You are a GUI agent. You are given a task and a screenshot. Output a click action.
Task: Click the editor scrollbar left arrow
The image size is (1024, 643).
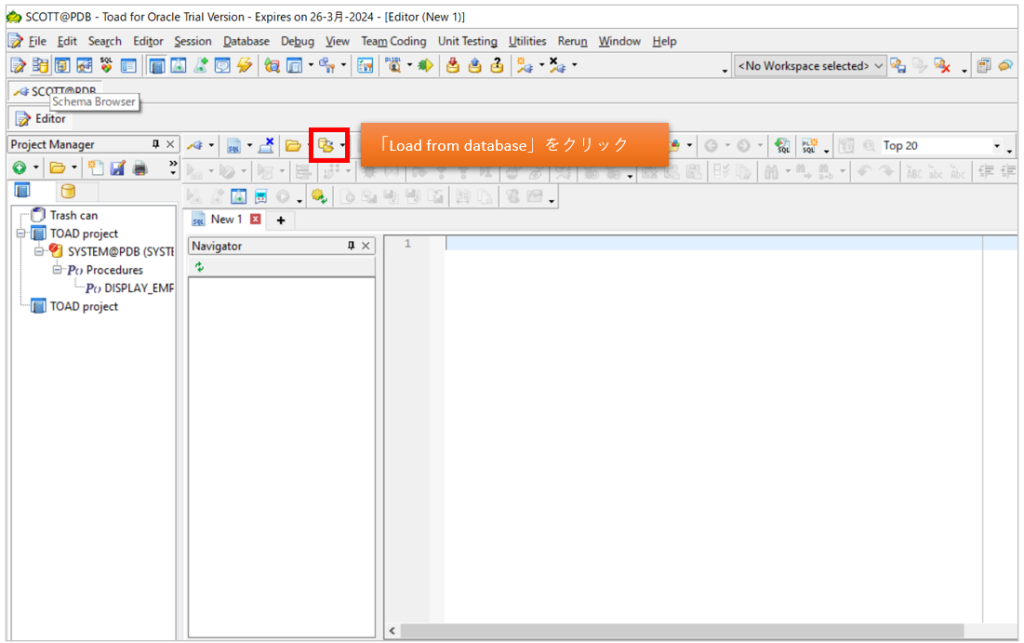(x=392, y=631)
